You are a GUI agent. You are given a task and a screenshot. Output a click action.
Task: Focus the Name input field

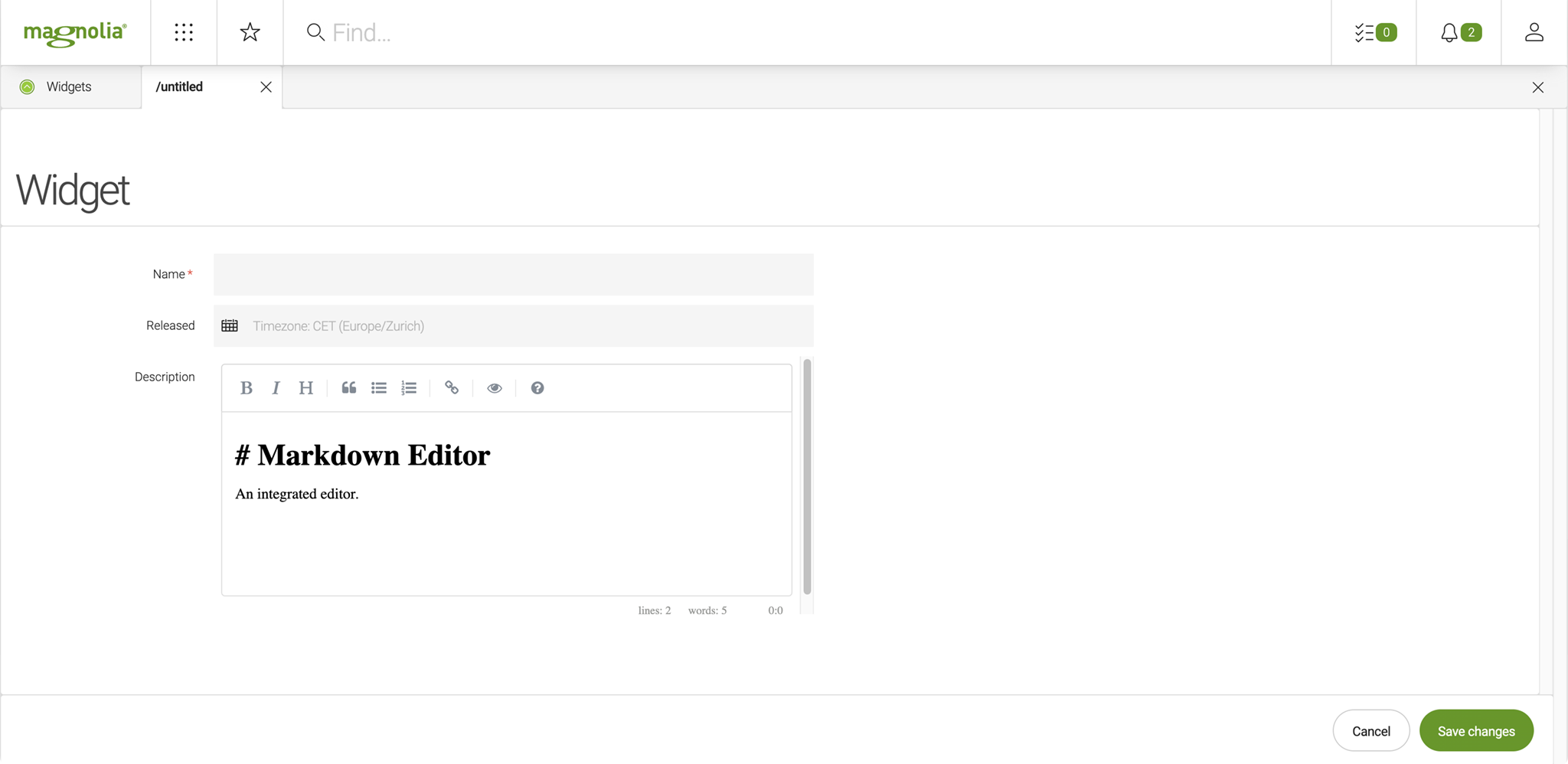513,275
